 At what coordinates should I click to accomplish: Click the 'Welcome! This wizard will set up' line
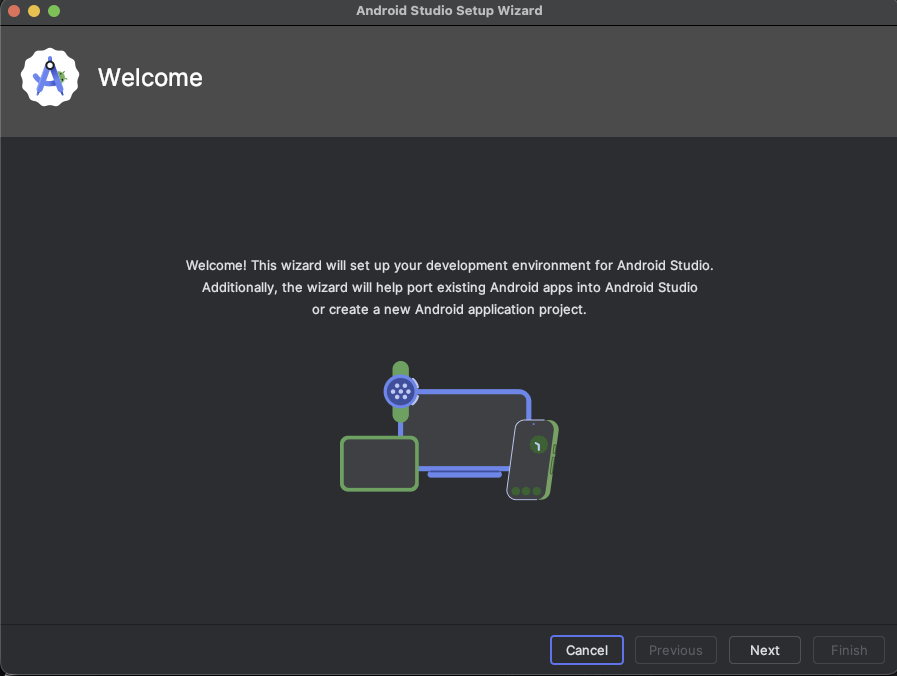pyautogui.click(x=449, y=265)
